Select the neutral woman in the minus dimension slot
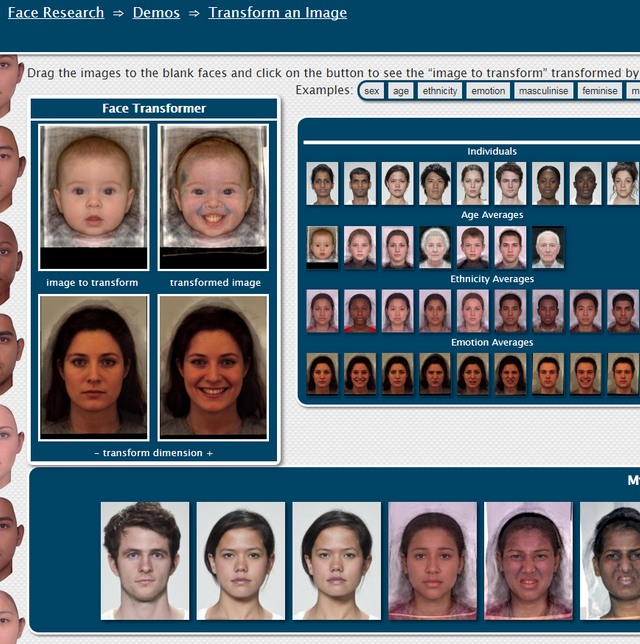 click(x=94, y=368)
